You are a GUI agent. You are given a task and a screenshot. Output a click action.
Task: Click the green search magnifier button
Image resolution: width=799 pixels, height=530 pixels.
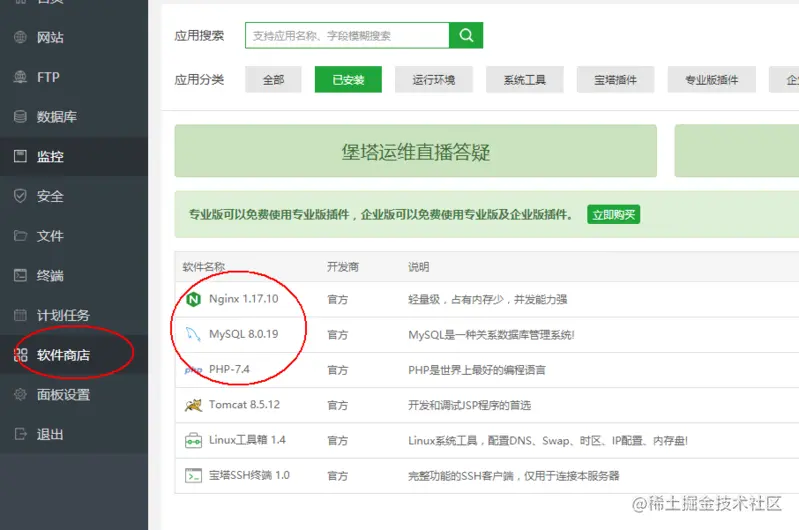point(466,35)
